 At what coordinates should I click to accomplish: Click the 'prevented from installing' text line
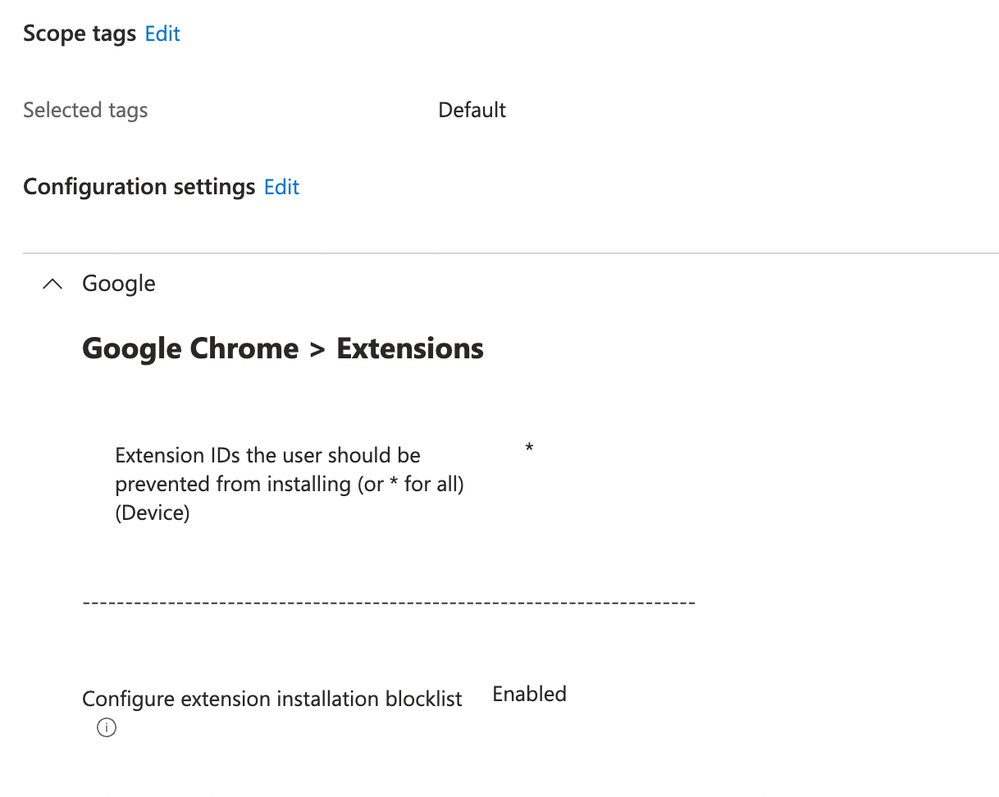point(289,485)
